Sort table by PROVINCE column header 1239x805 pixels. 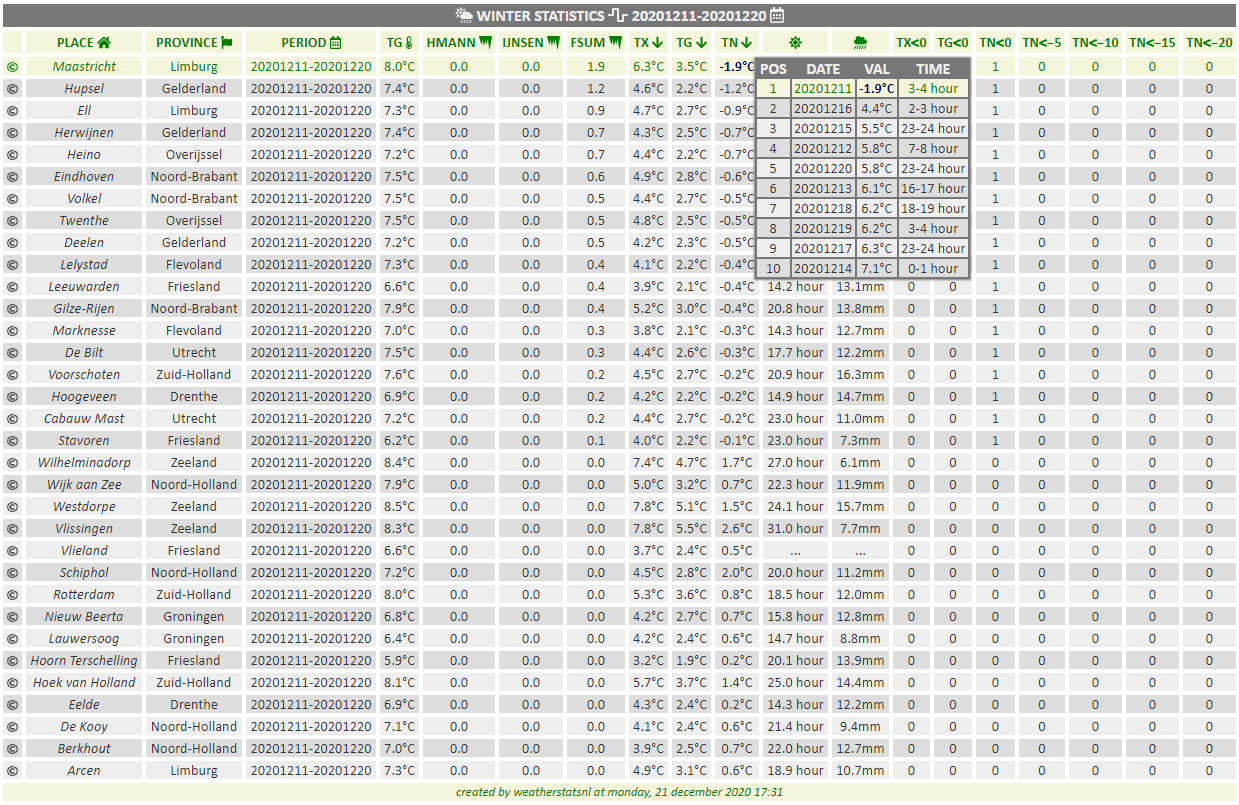(x=194, y=43)
